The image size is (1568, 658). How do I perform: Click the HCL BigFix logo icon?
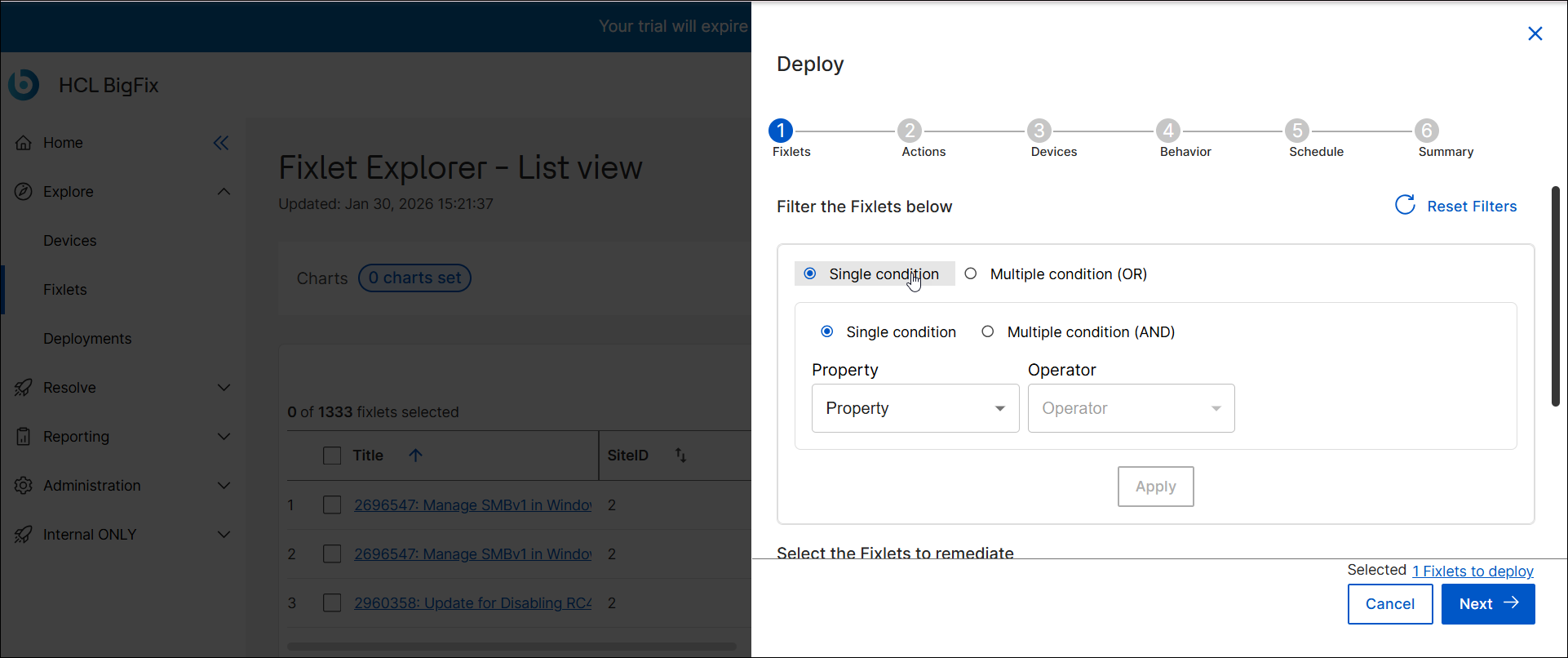click(x=24, y=85)
